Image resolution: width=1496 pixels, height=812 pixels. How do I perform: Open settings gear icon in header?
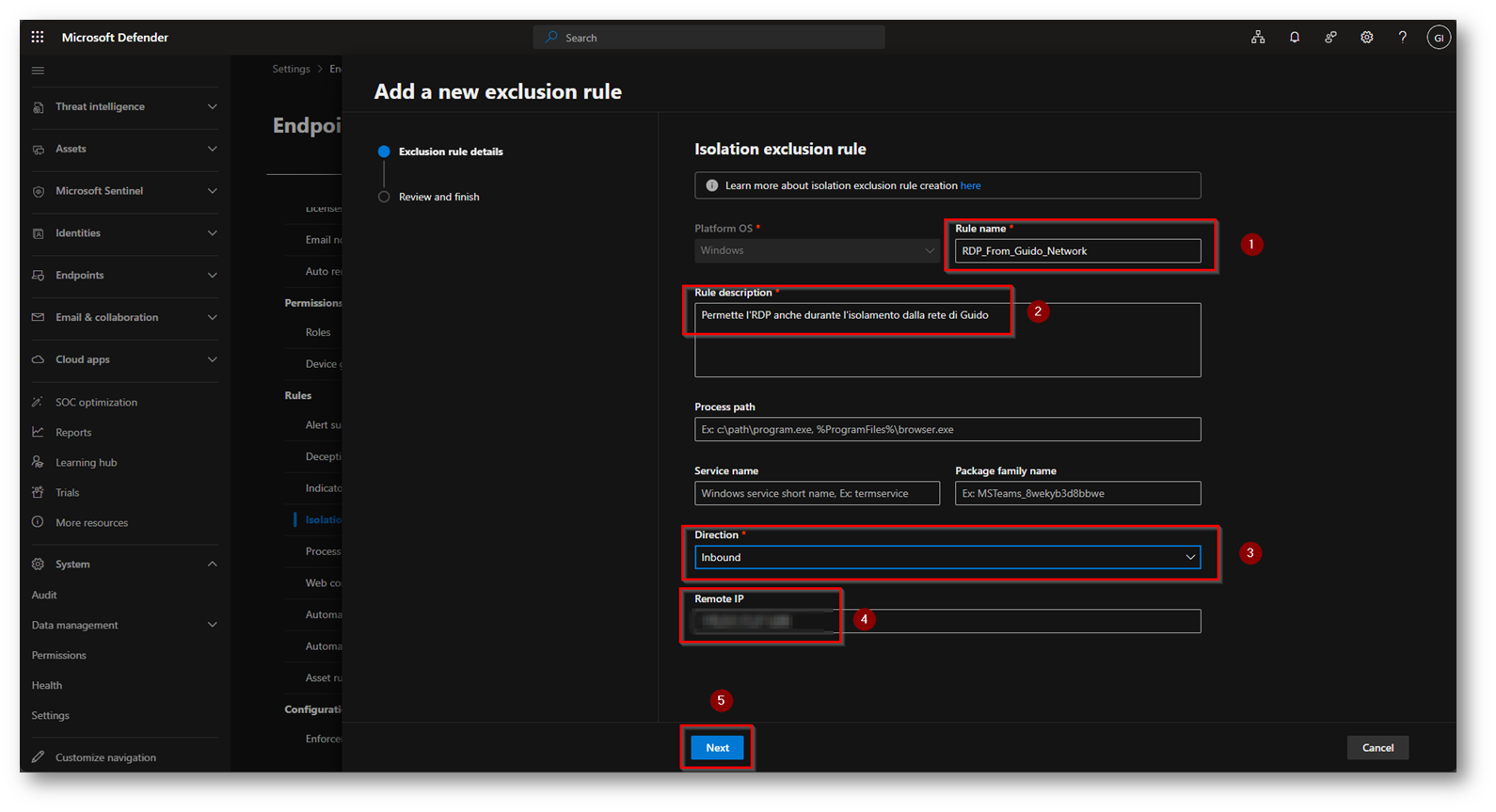1366,38
